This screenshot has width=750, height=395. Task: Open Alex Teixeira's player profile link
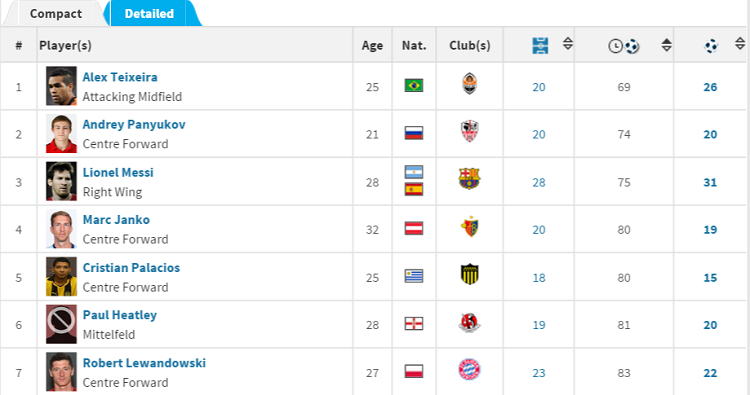[x=120, y=77]
